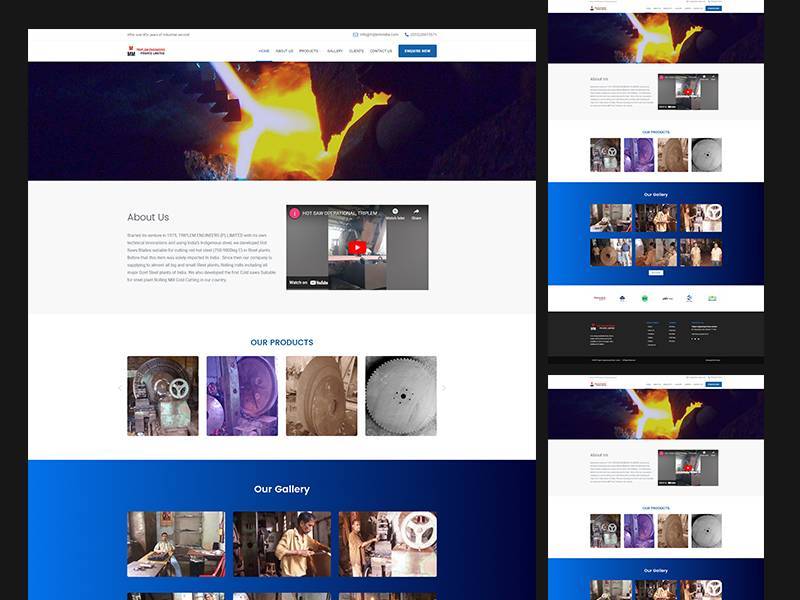Play the YouTube video on the large page
This screenshot has height=600, width=800.
click(357, 247)
